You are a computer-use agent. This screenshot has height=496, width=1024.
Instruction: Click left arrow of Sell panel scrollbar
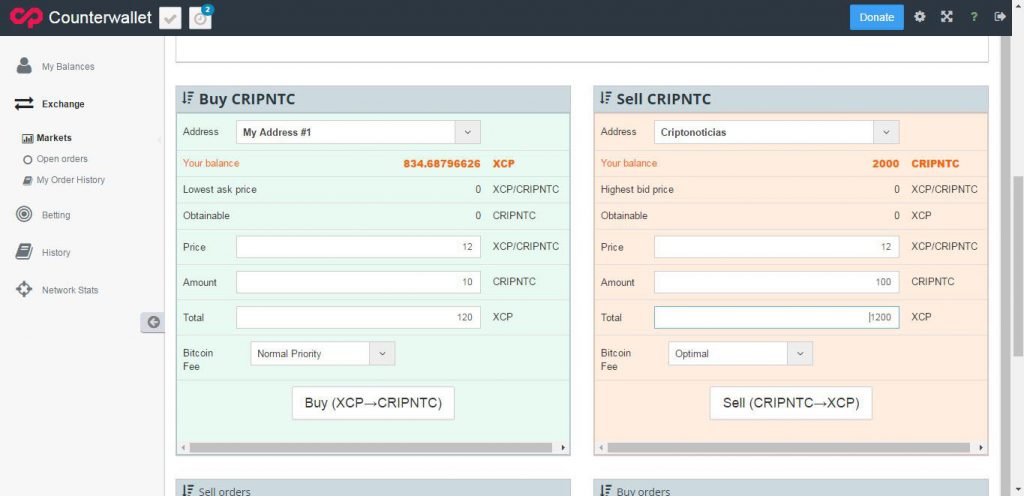601,448
